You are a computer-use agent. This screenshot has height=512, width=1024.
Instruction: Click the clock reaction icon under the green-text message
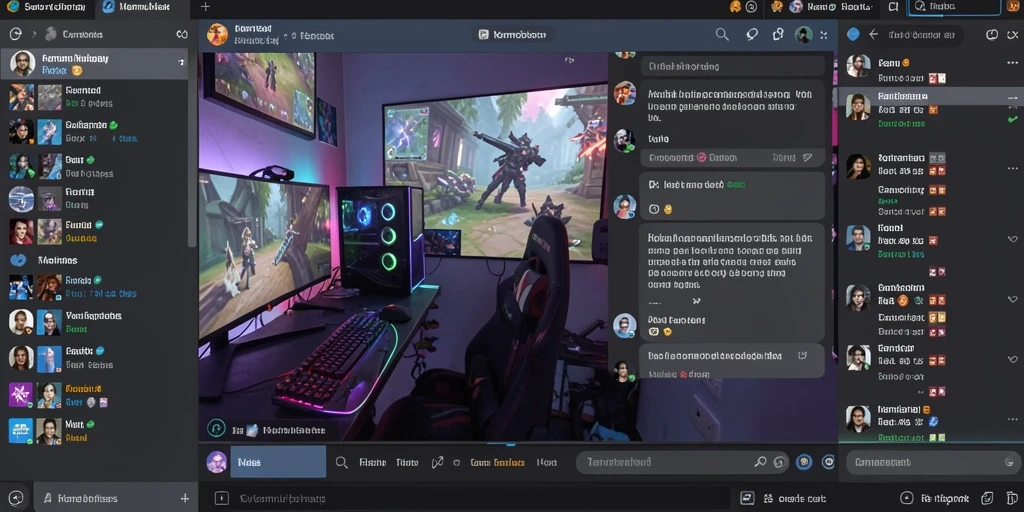click(x=654, y=209)
